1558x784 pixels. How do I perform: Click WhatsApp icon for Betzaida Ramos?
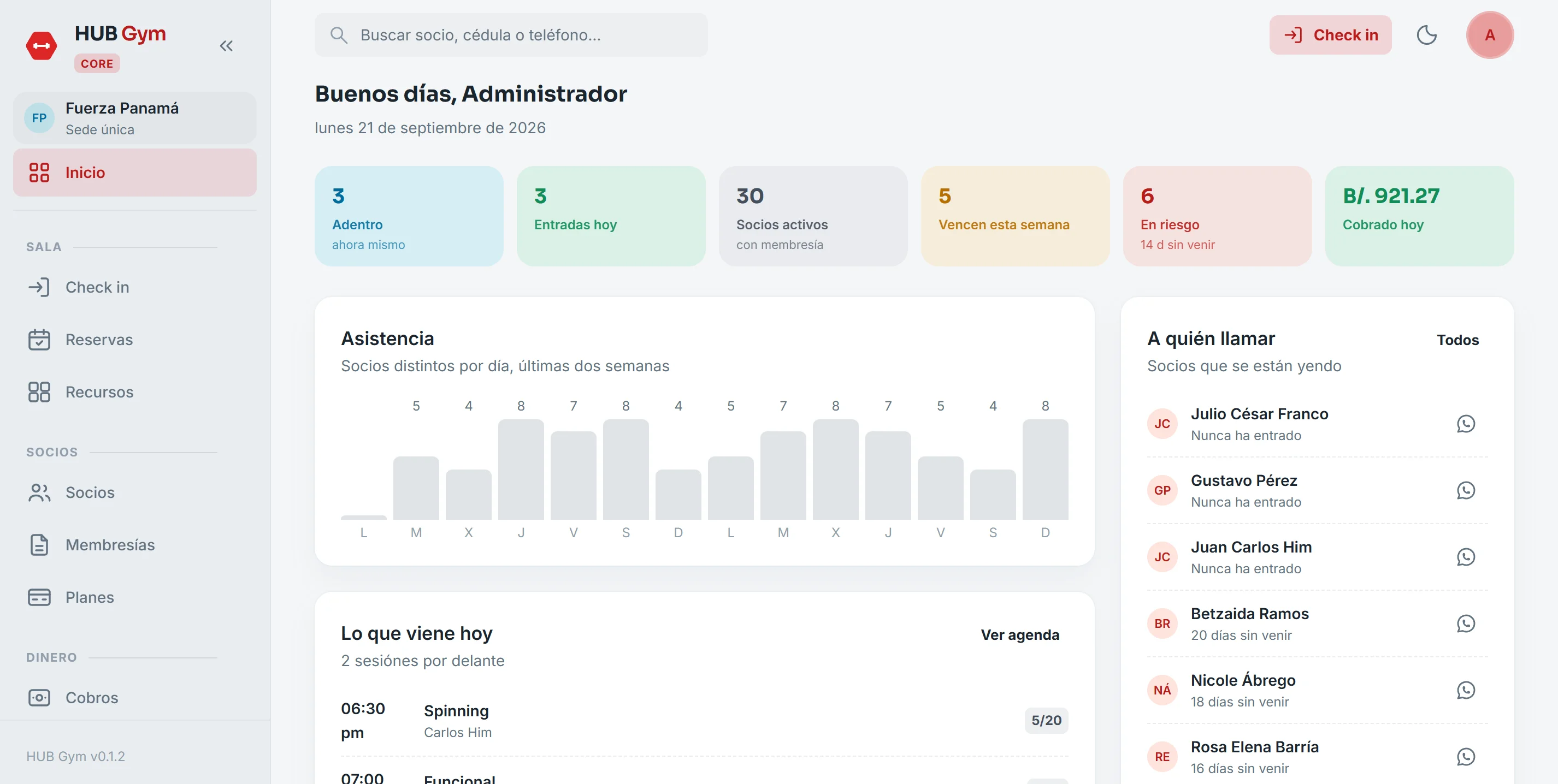click(1466, 623)
